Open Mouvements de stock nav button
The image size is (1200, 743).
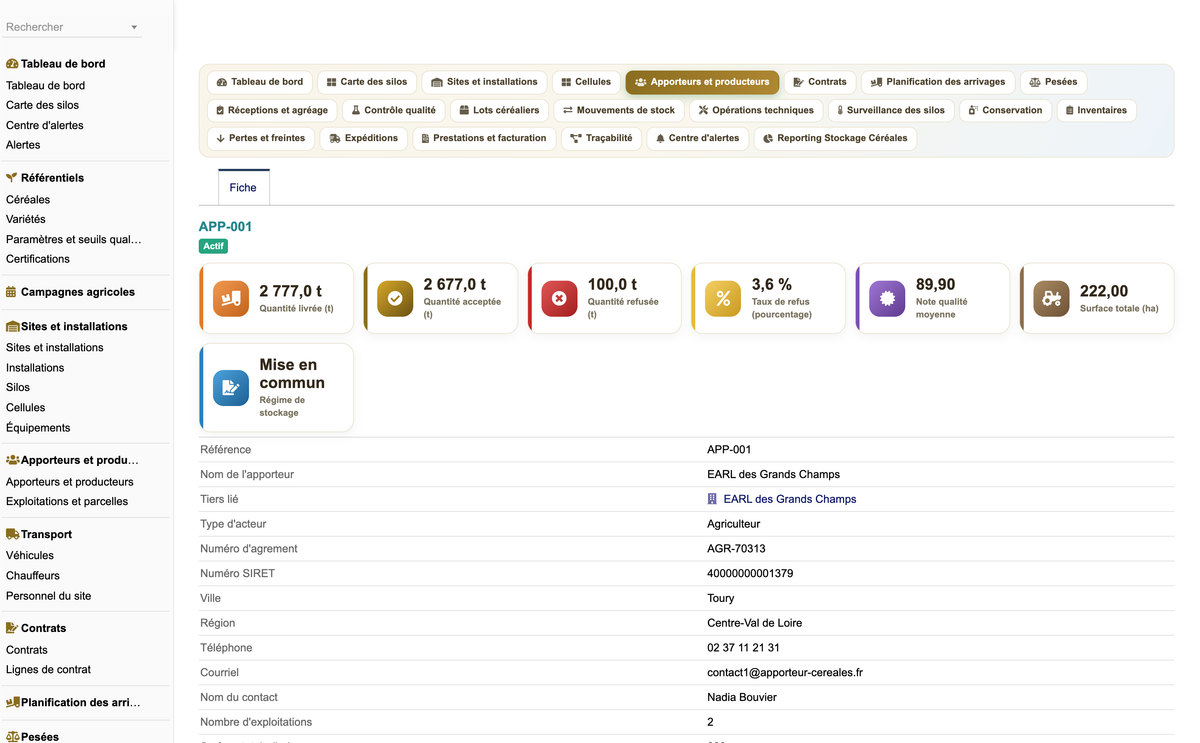coord(619,110)
